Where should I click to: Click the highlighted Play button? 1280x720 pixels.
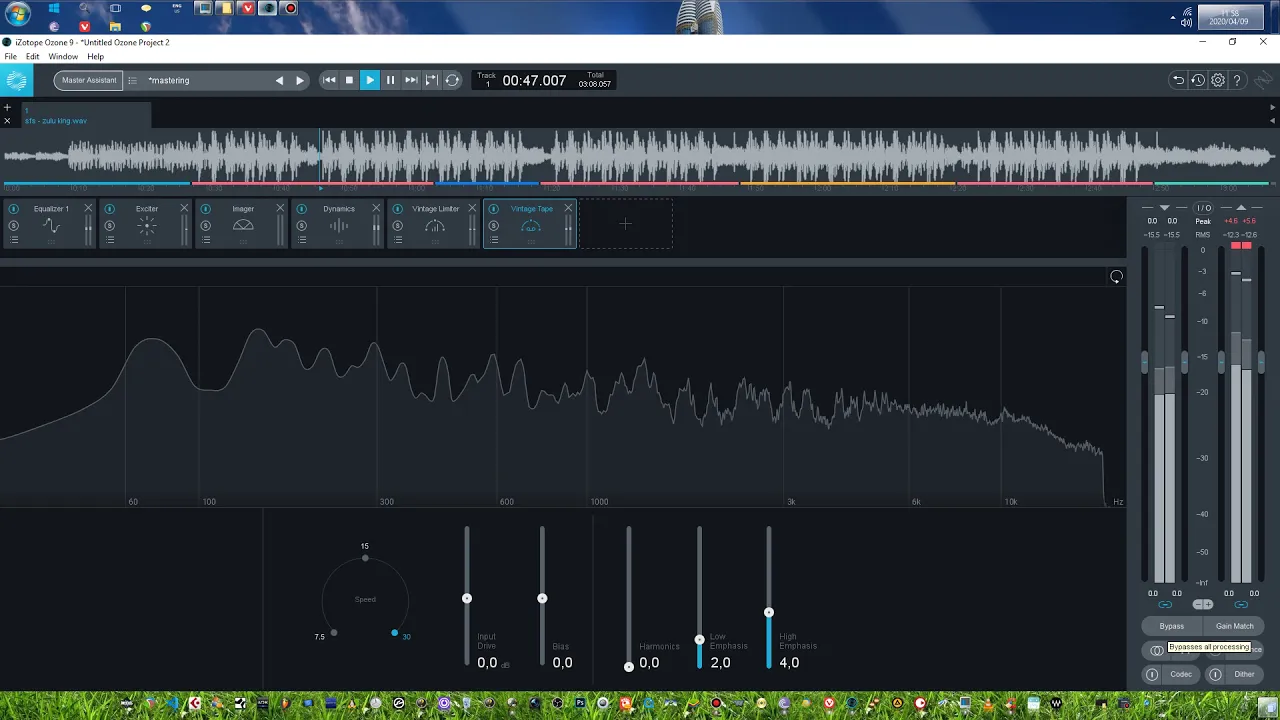pyautogui.click(x=370, y=80)
